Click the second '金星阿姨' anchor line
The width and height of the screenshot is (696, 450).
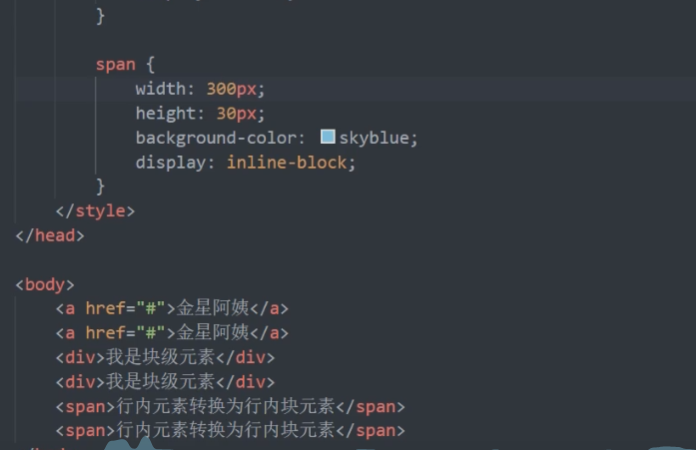172,332
